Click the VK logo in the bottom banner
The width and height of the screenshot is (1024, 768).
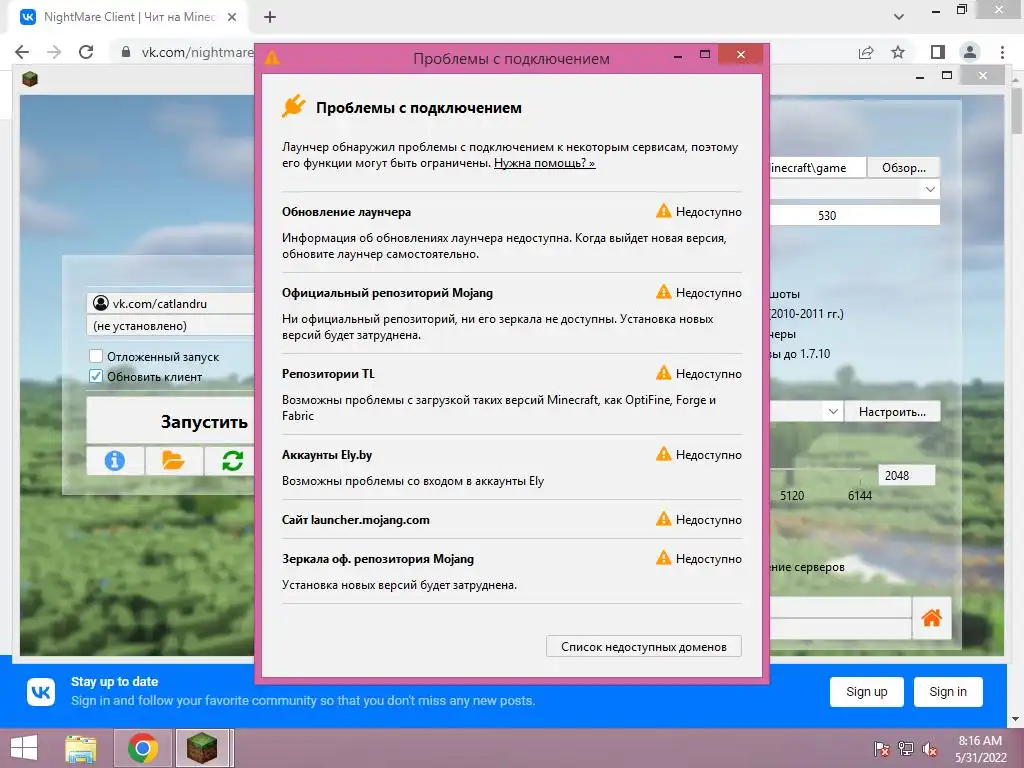[x=41, y=692]
